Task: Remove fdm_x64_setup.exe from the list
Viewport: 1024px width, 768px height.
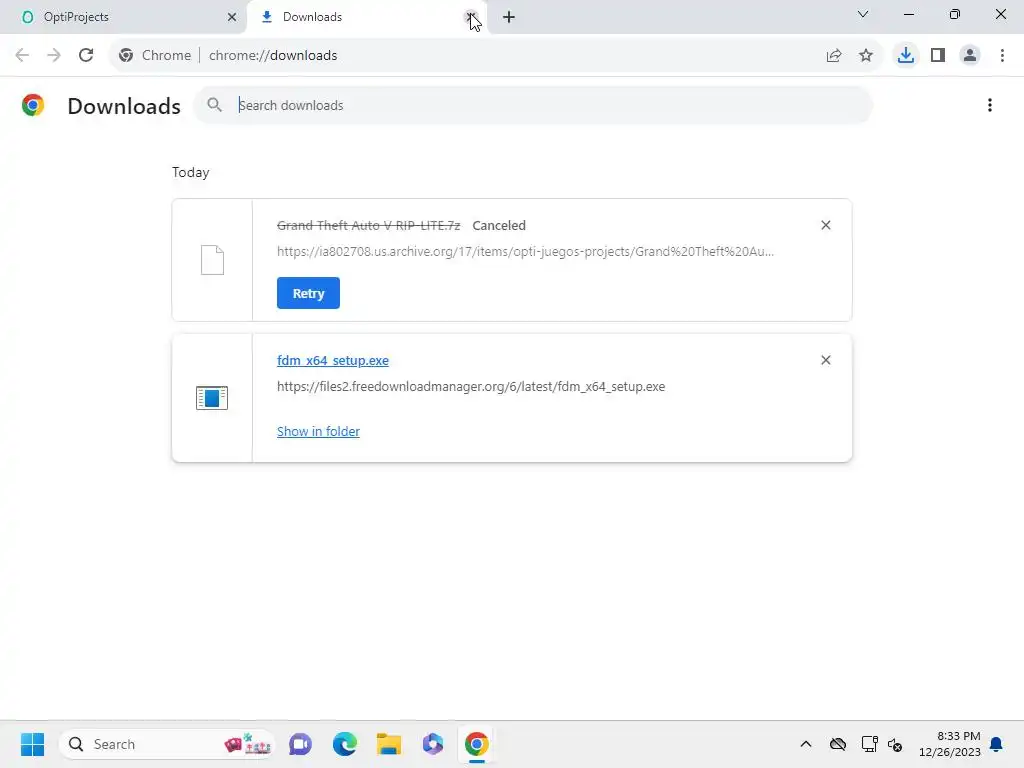Action: 825,360
